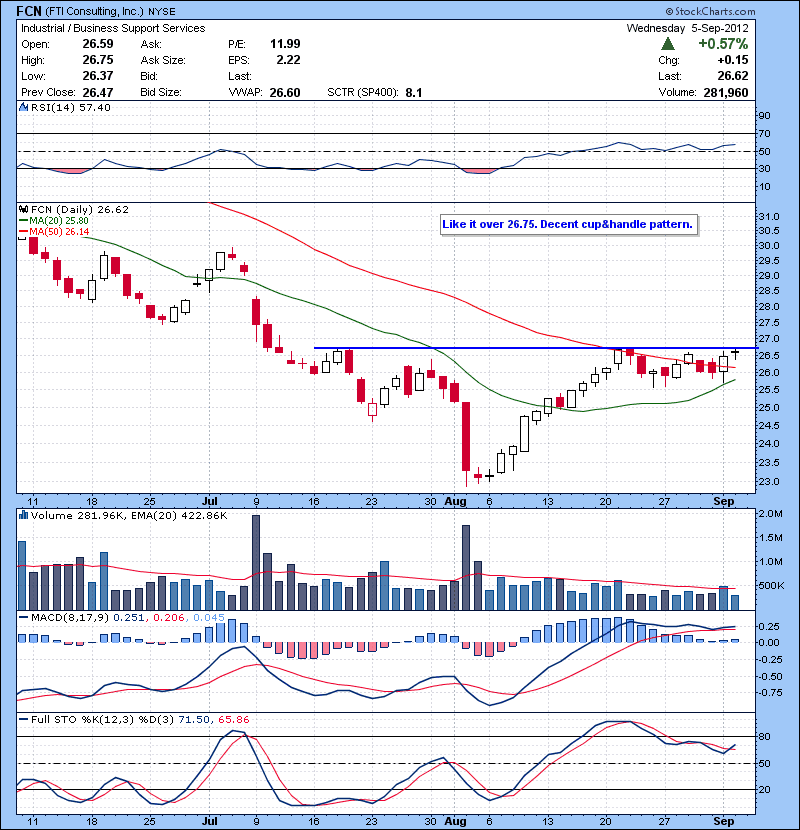Click the Ask Size field label
Viewport: 800px width, 830px height.
(163, 60)
